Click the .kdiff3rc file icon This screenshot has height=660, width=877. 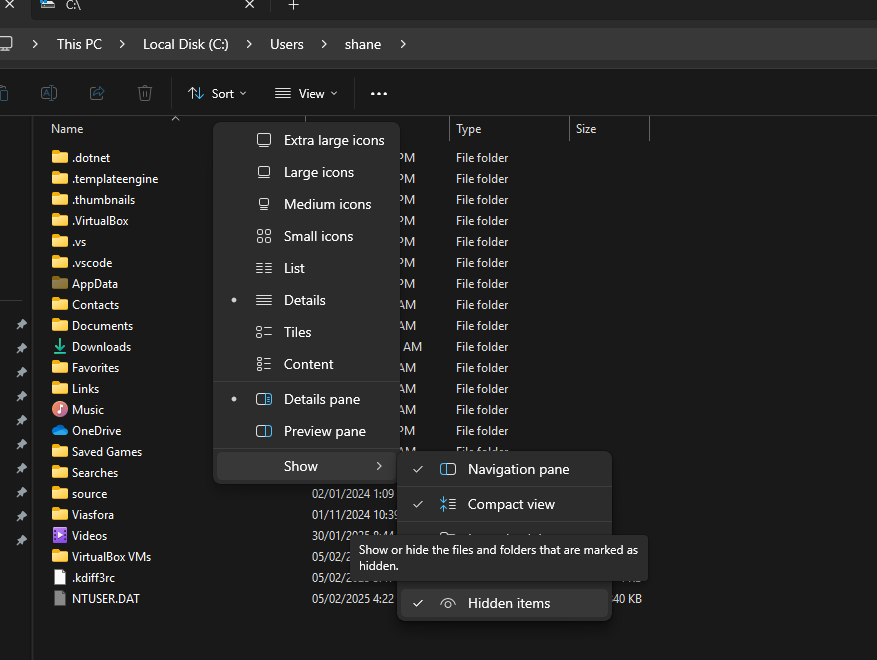pyautogui.click(x=60, y=577)
